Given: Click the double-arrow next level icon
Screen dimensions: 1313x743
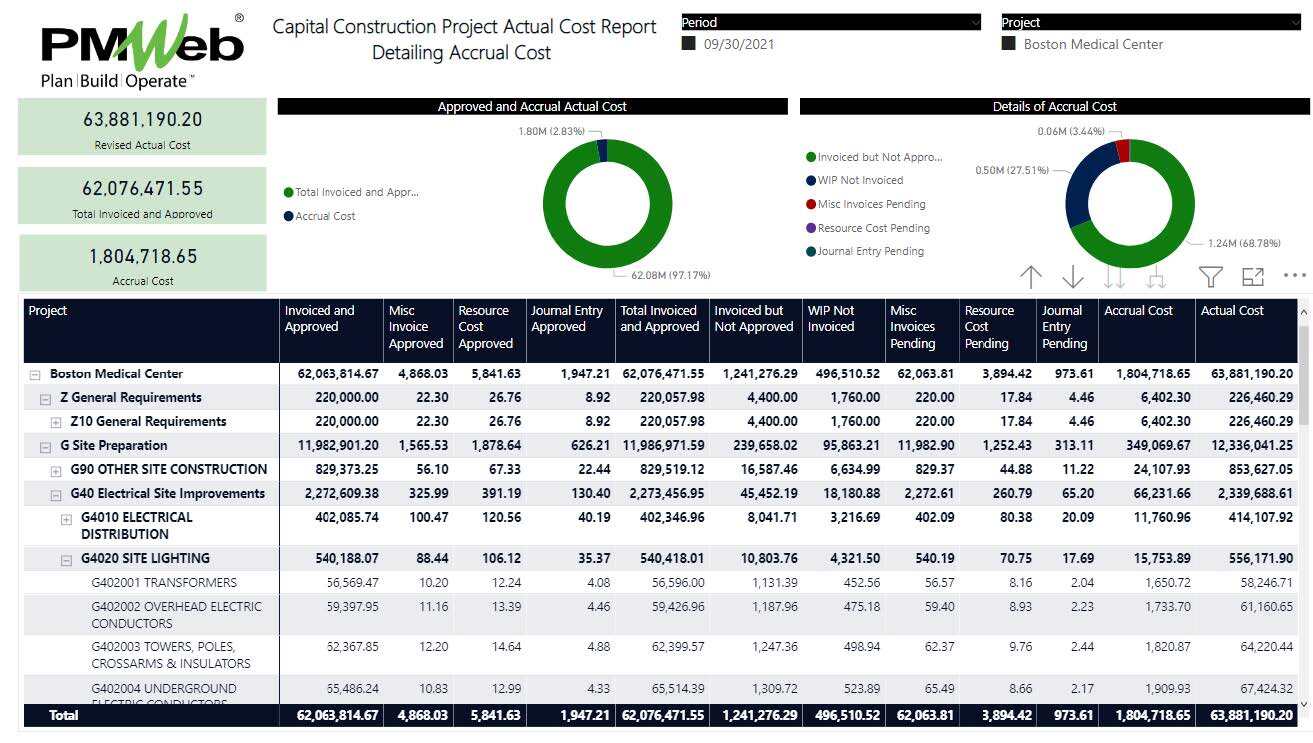Looking at the screenshot, I should tap(1114, 277).
